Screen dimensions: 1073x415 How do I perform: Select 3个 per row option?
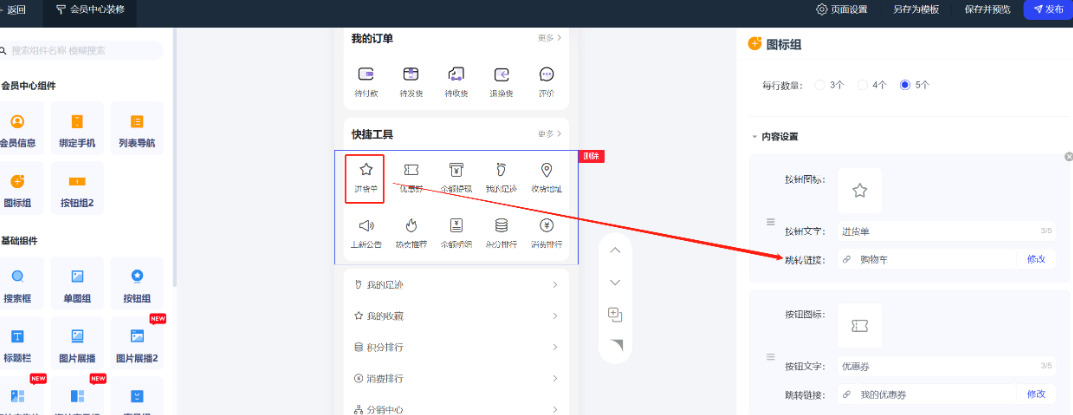coord(821,85)
